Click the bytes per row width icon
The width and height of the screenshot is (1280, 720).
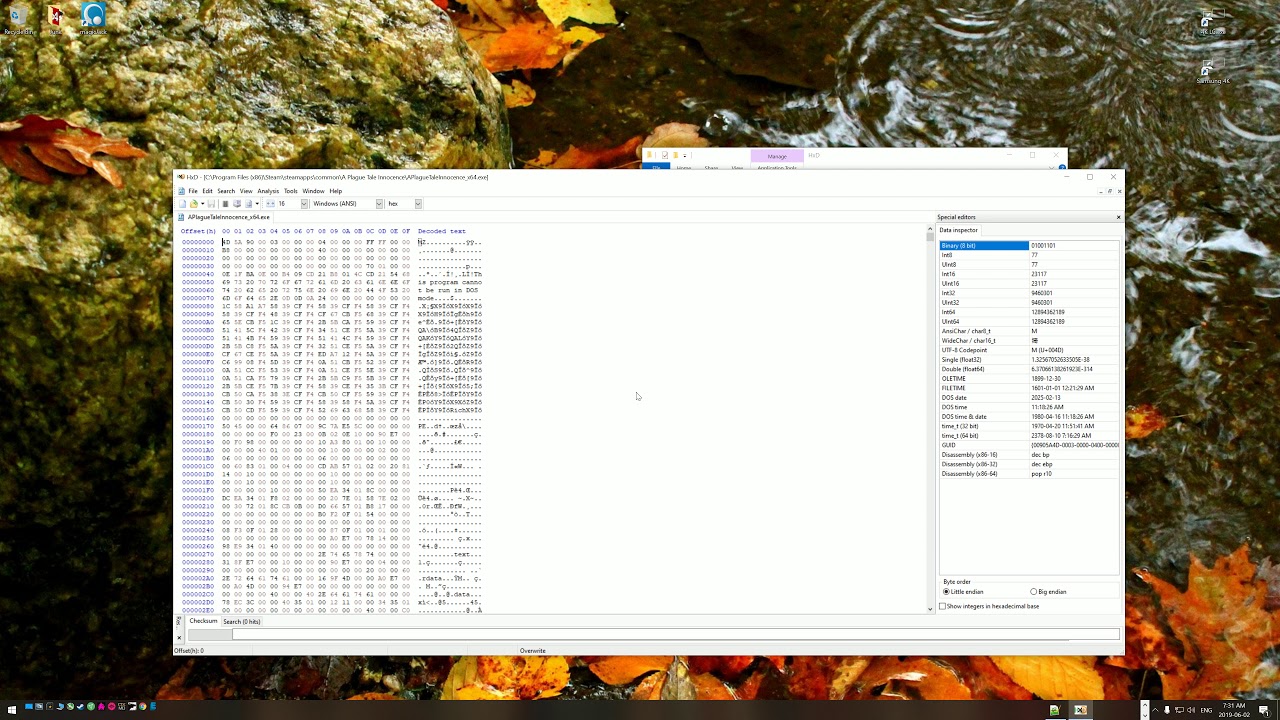[270, 204]
